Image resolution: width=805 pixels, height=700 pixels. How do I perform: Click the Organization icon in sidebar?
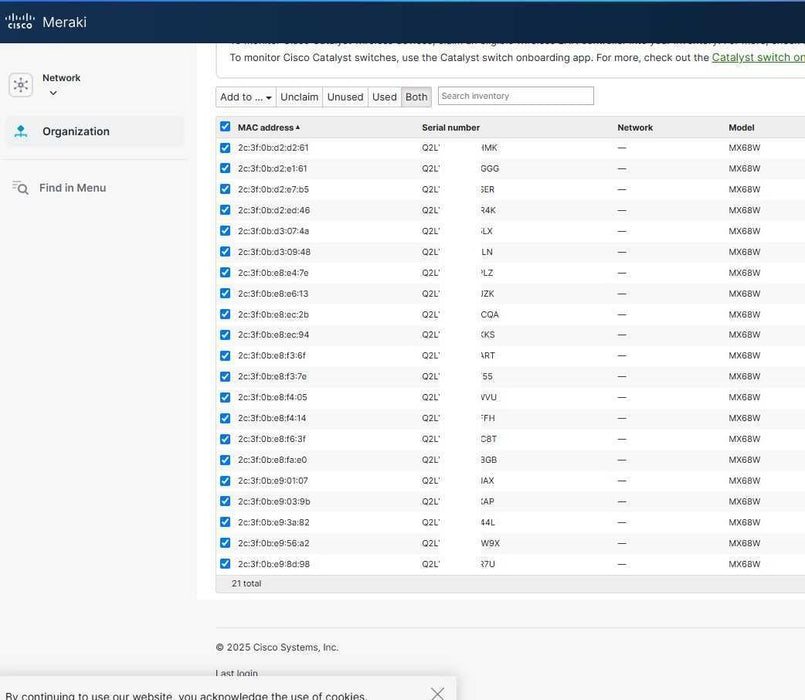[21, 131]
